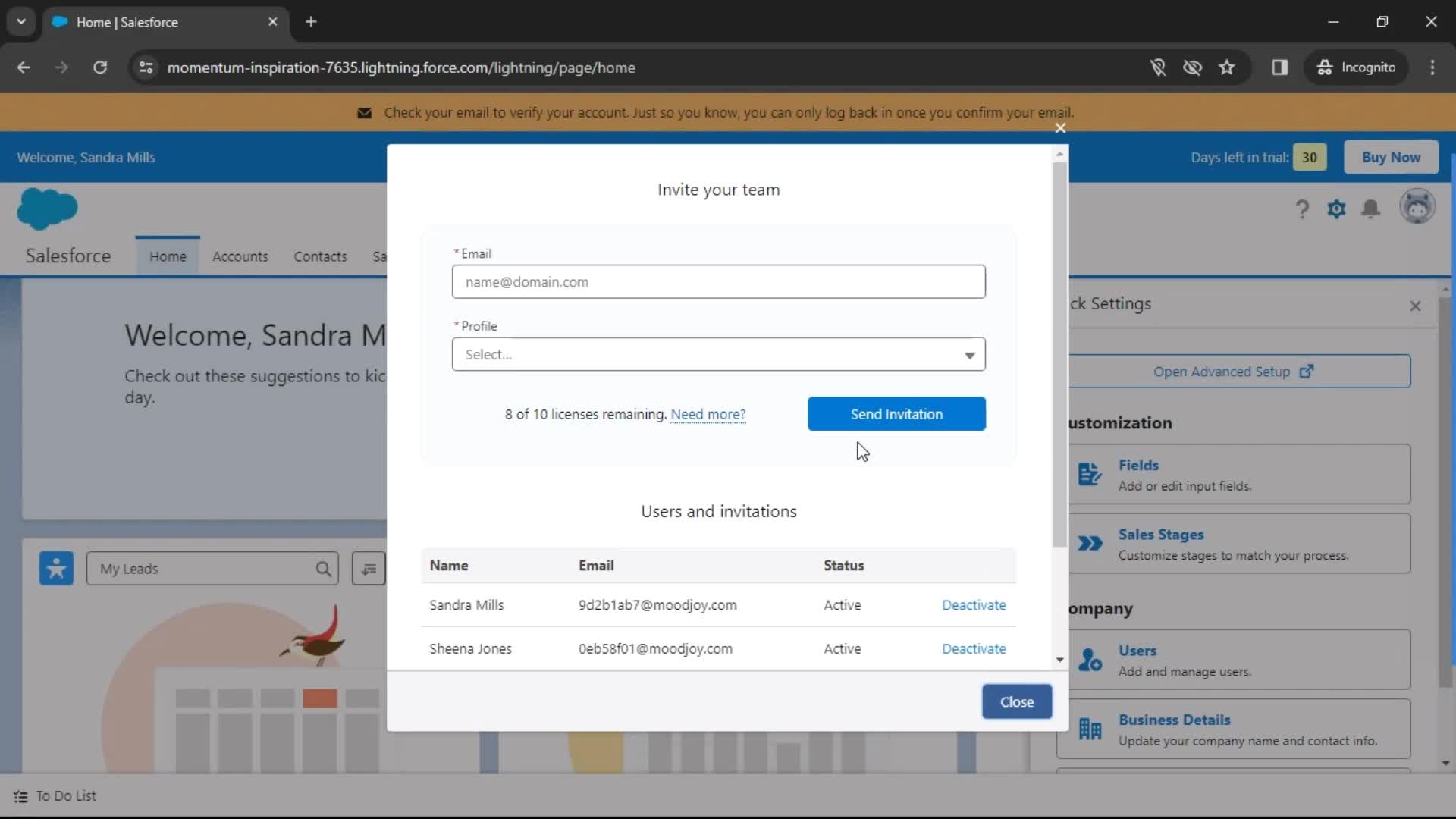Open the tab search dropdown arrow
The width and height of the screenshot is (1456, 819).
pos(21,22)
